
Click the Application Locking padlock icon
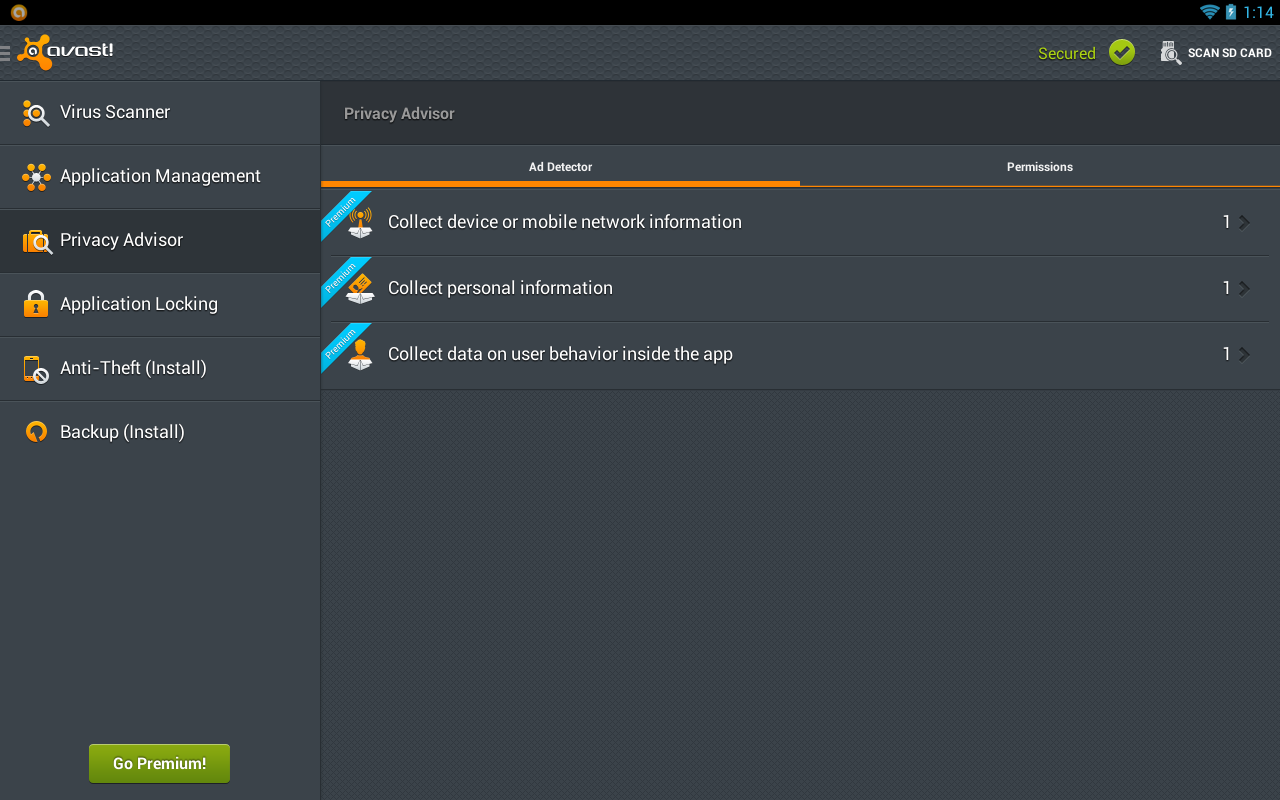36,304
